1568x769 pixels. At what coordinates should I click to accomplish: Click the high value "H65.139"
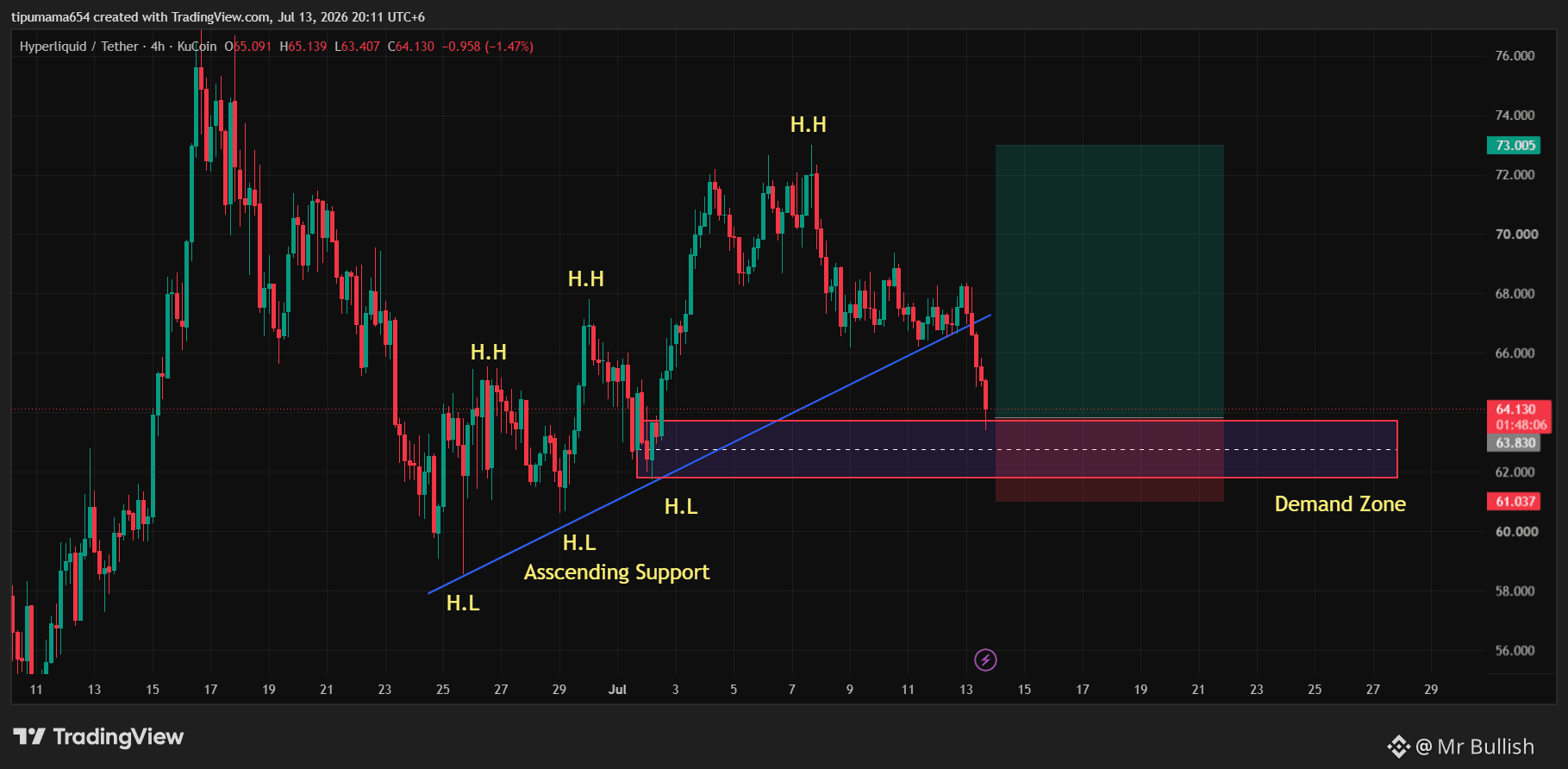303,47
